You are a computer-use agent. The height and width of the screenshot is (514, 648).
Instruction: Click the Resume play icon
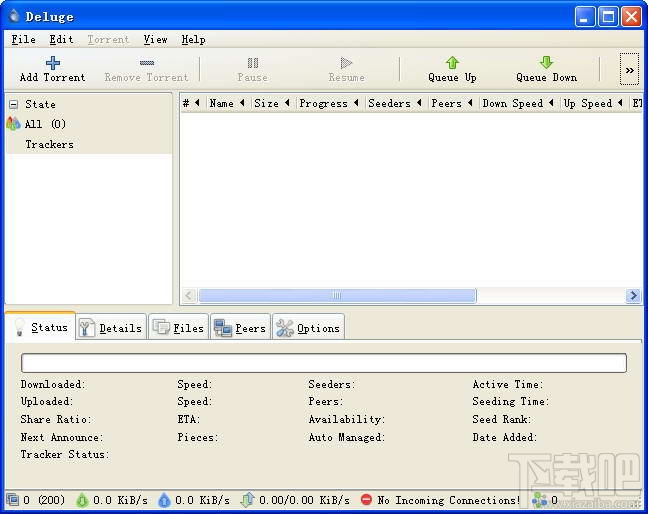point(346,63)
